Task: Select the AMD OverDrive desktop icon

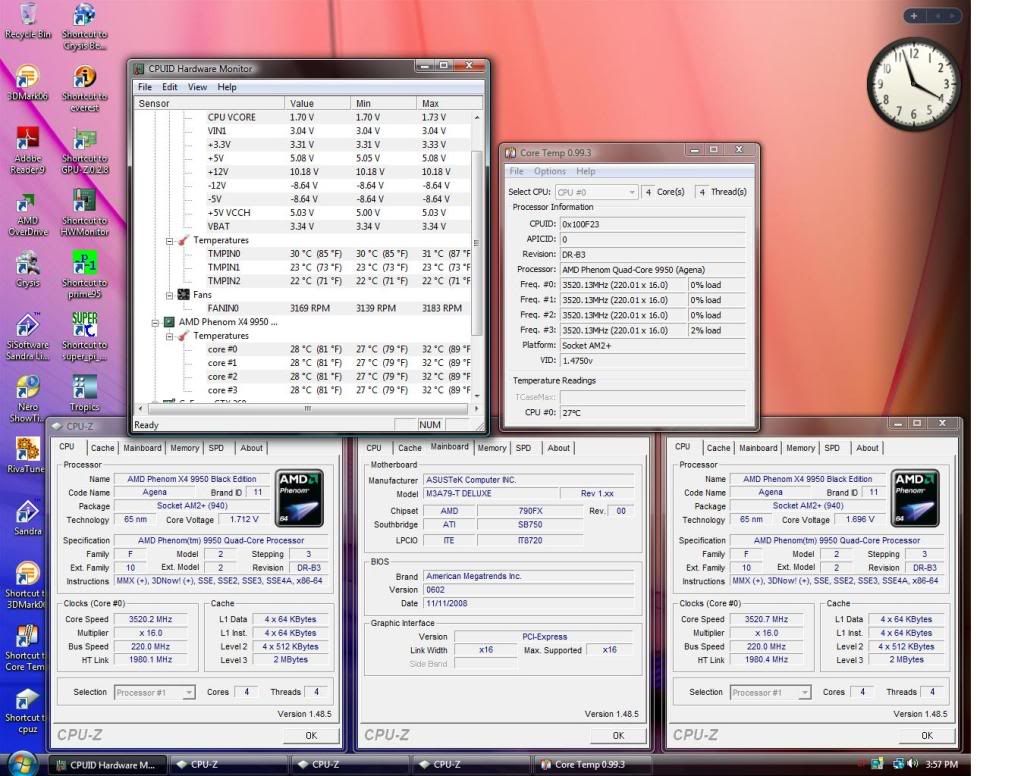Action: click(27, 213)
